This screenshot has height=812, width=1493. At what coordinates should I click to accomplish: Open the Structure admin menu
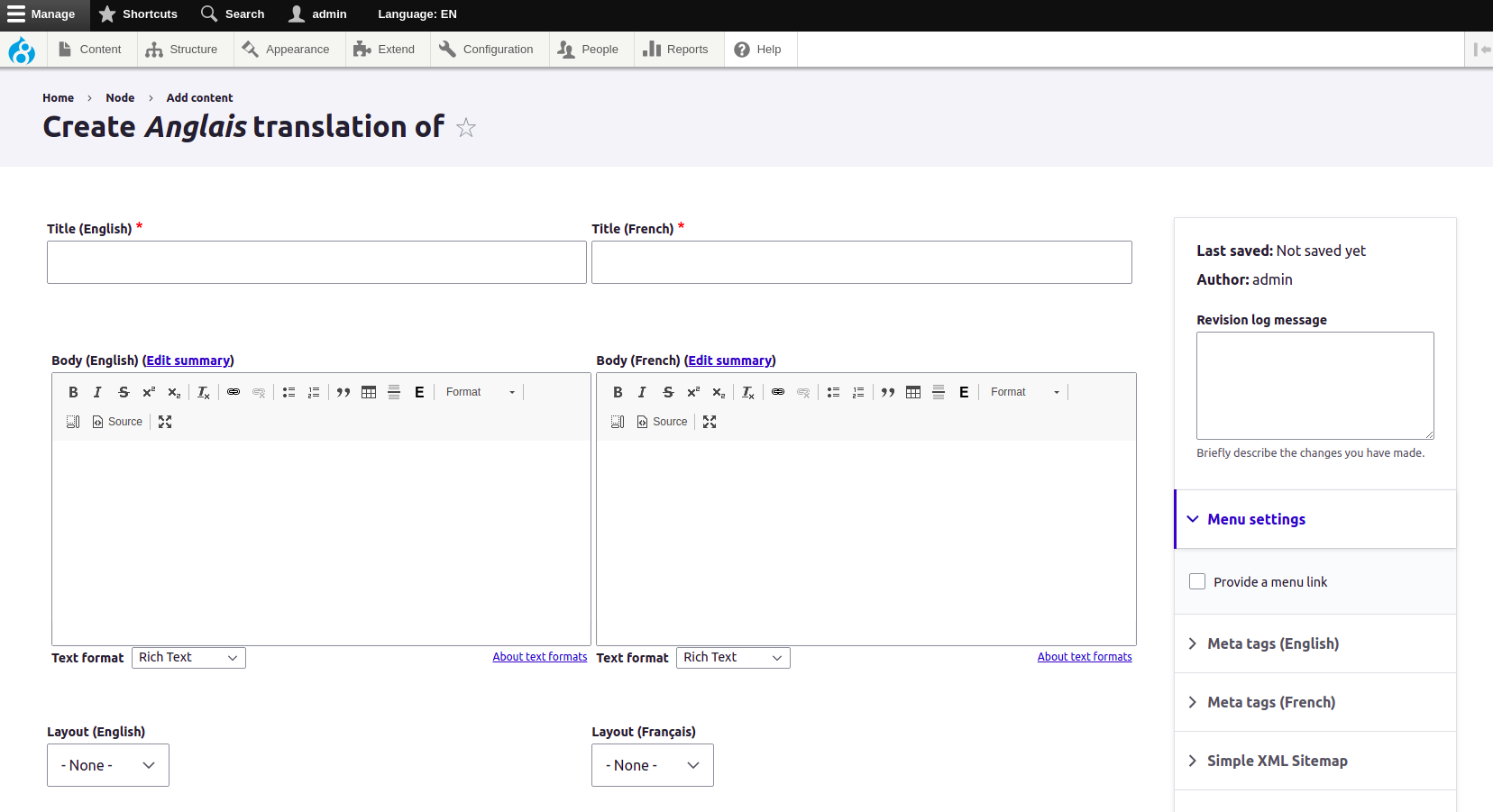183,50
